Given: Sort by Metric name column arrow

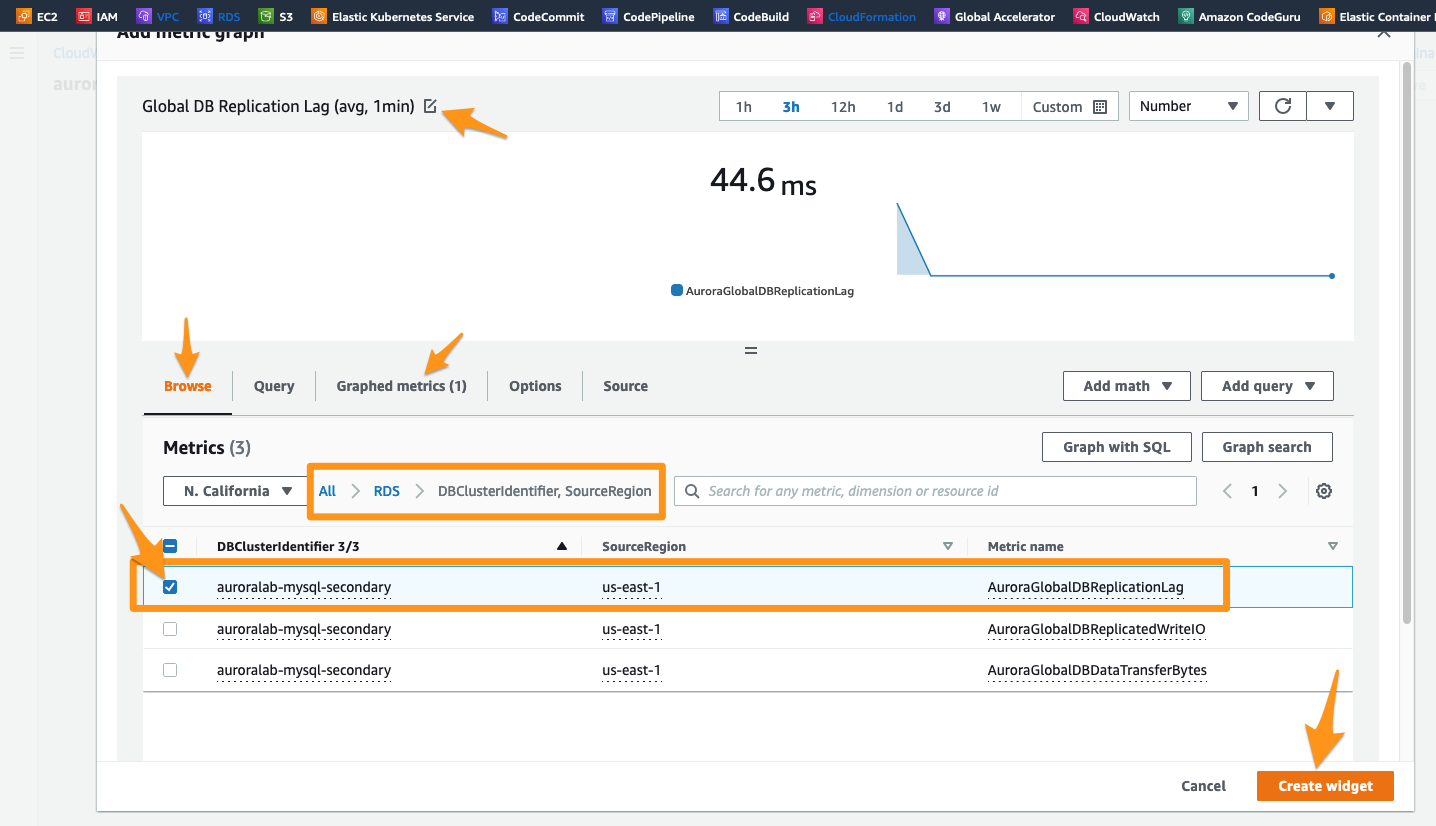Looking at the screenshot, I should (1332, 546).
